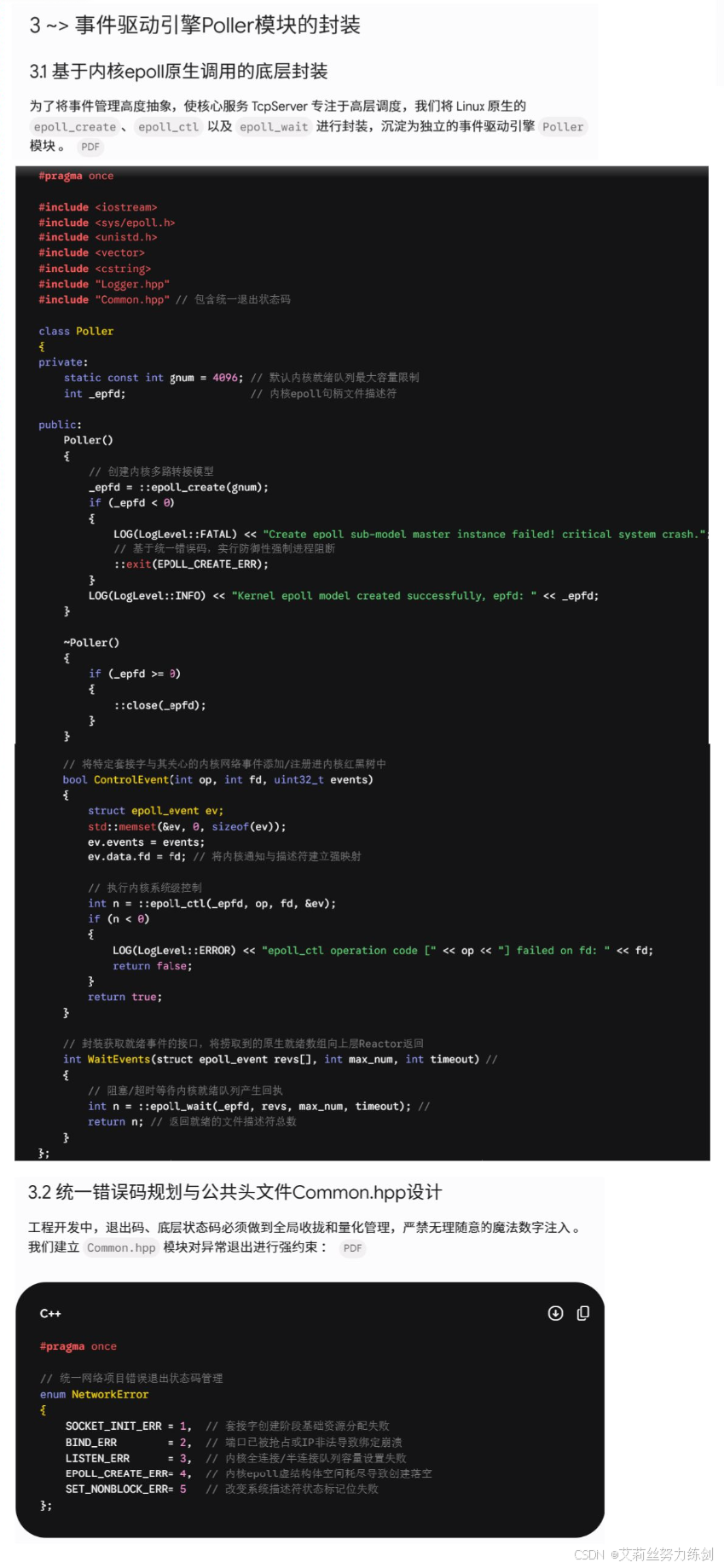Click the 'struct epoll_event ev;' line
Image resolution: width=724 pixels, height=1568 pixels.
pyautogui.click(x=155, y=811)
